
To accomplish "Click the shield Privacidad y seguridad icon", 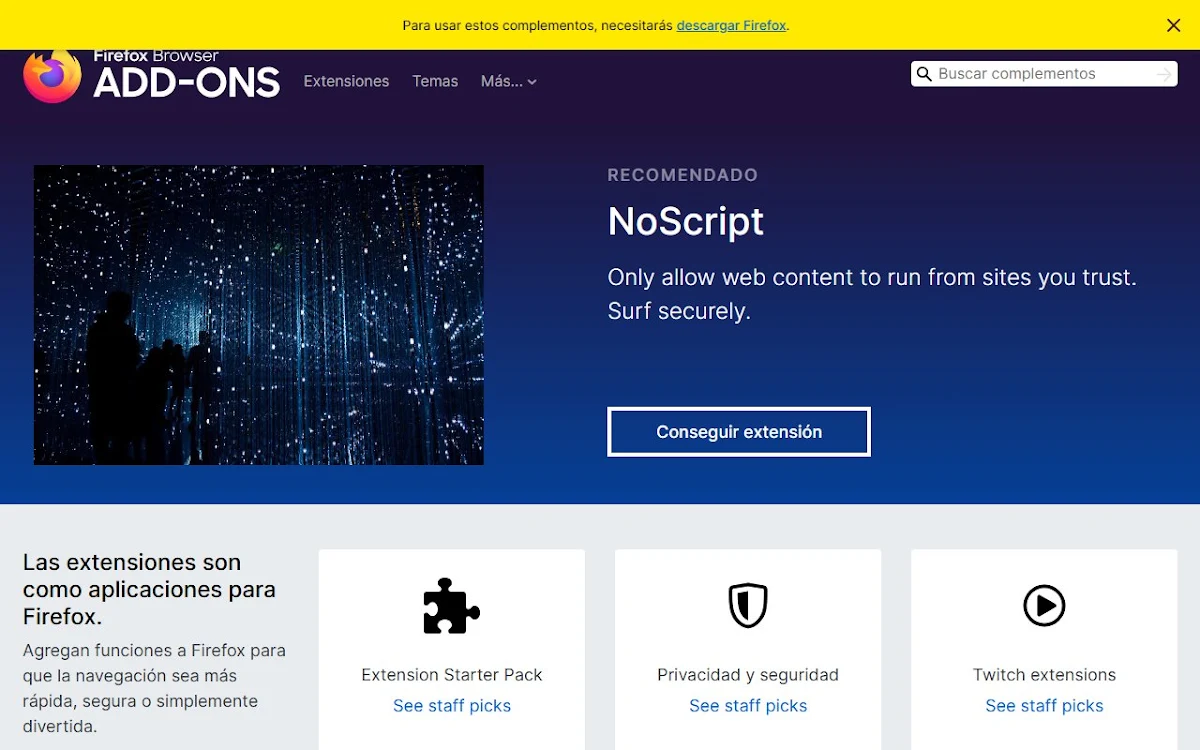I will (x=748, y=606).
